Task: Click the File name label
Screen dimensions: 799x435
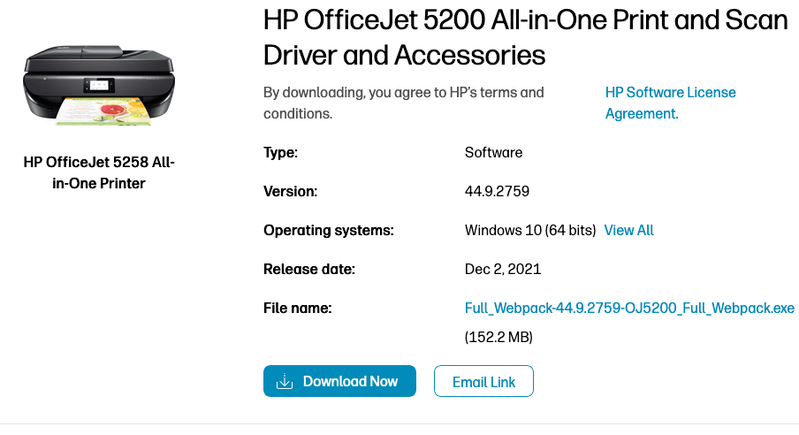Action: pyautogui.click(x=297, y=308)
